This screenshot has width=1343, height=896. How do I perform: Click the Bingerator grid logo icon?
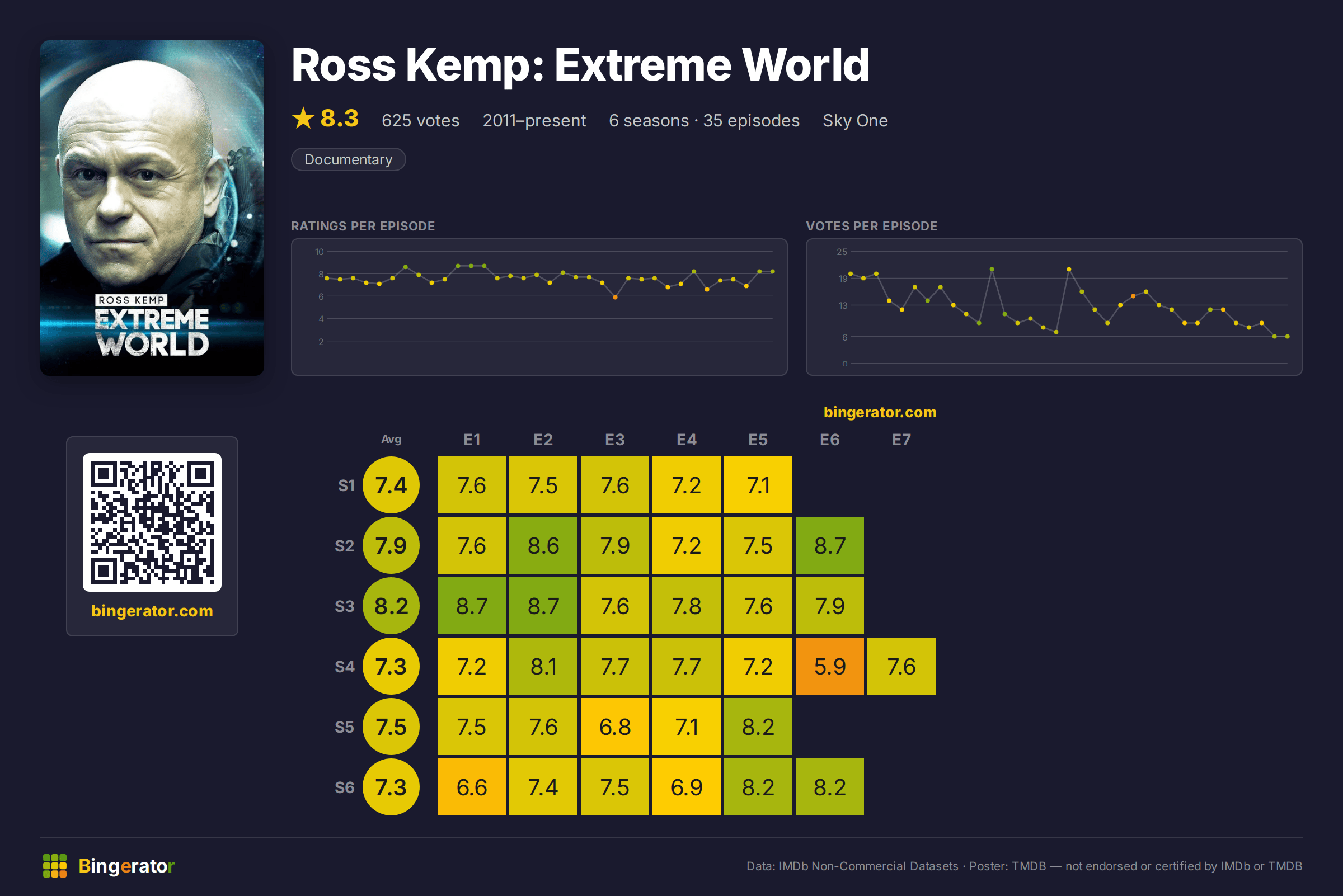(x=55, y=866)
